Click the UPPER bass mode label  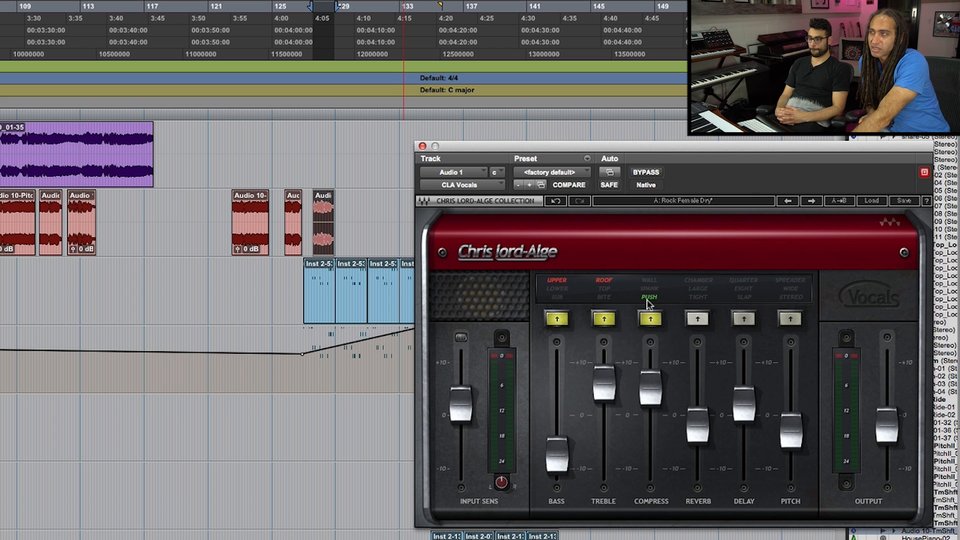click(x=557, y=280)
